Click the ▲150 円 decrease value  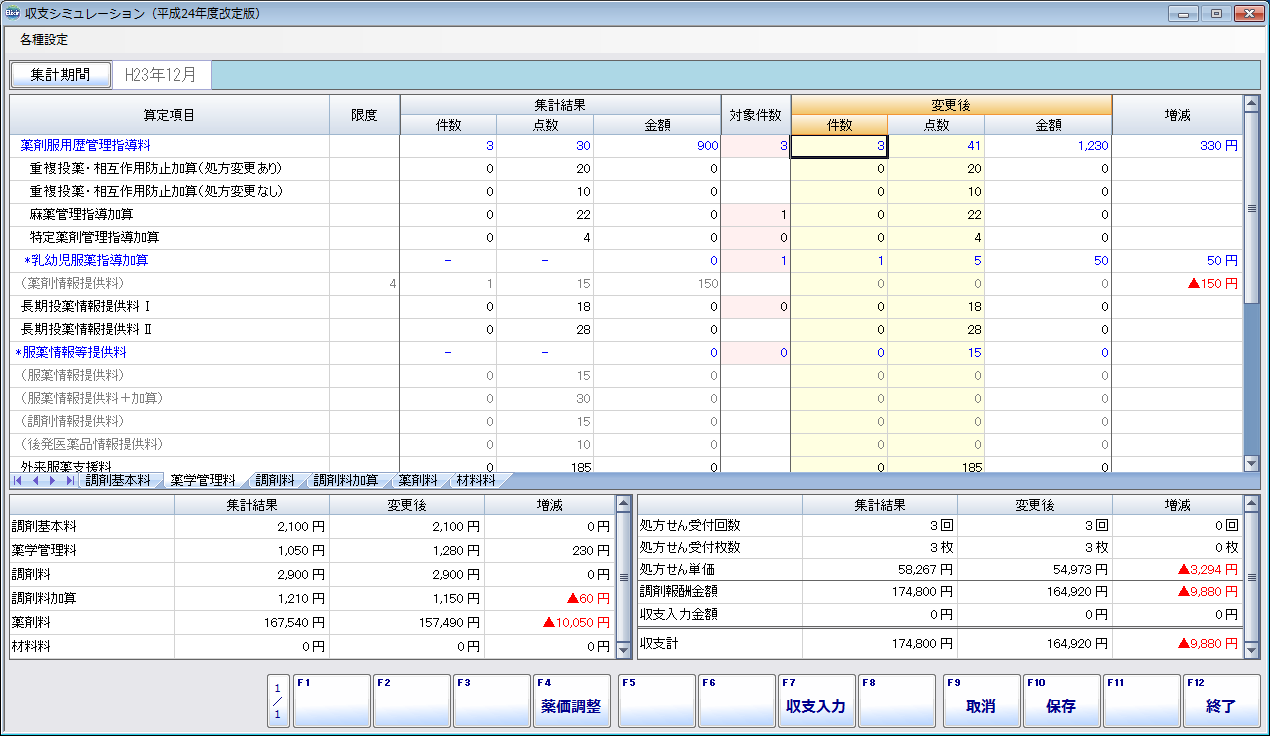[1213, 283]
